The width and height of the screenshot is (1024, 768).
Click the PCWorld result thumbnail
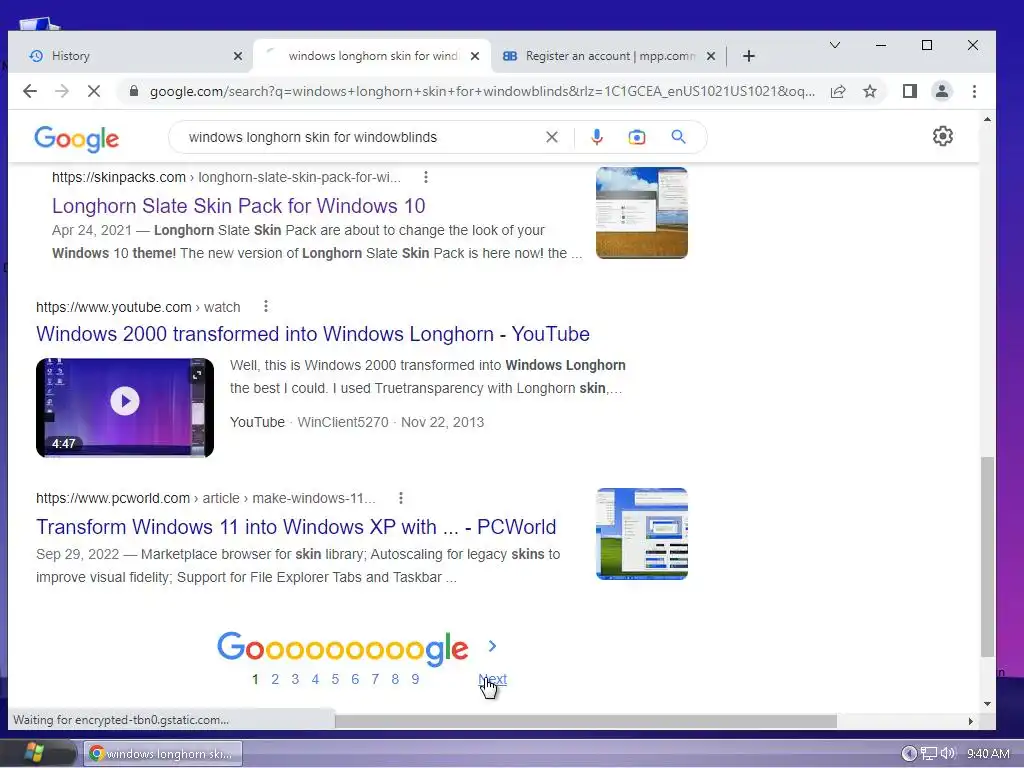point(642,534)
